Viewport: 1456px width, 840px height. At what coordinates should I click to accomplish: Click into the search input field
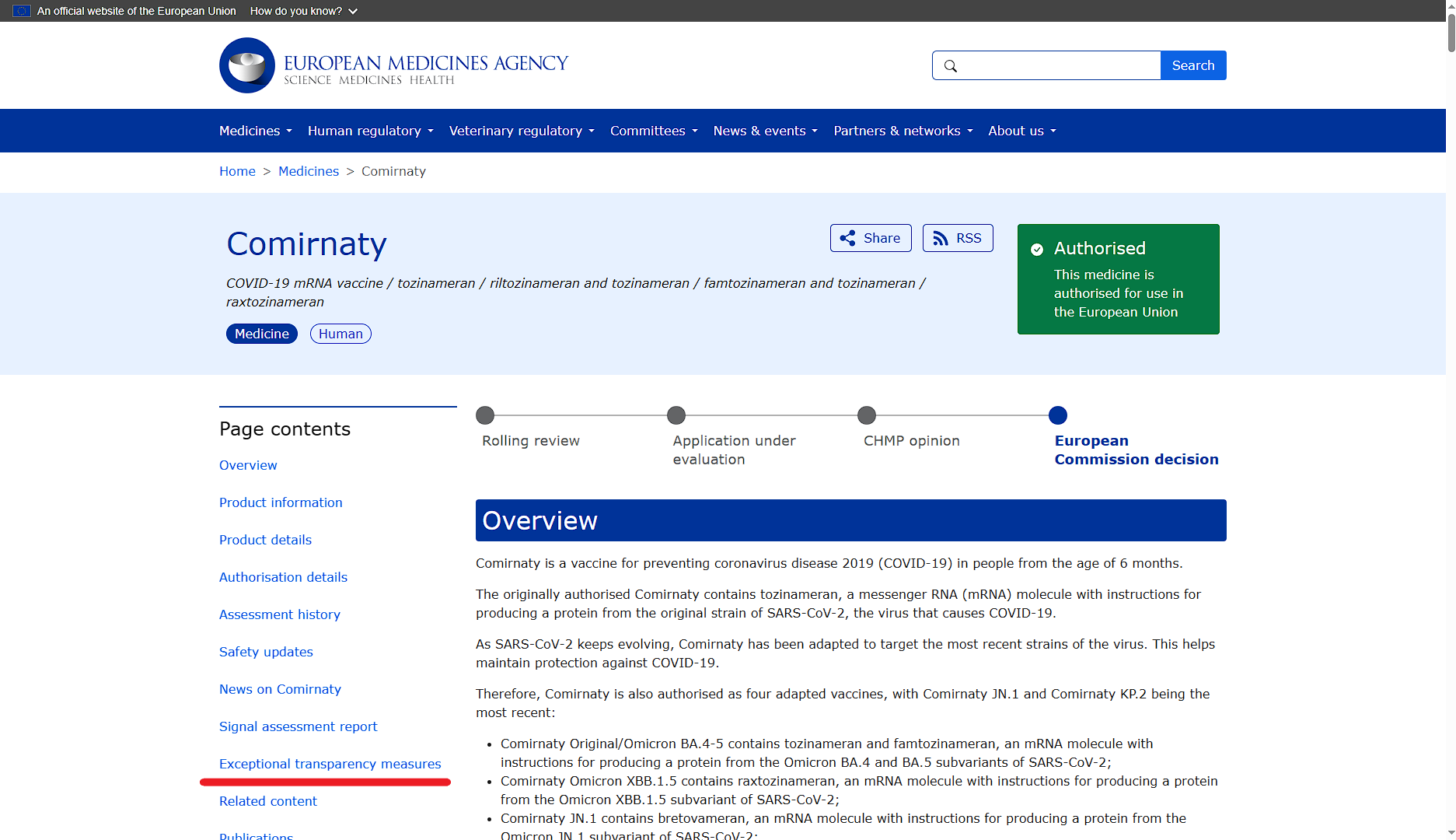click(x=1046, y=65)
